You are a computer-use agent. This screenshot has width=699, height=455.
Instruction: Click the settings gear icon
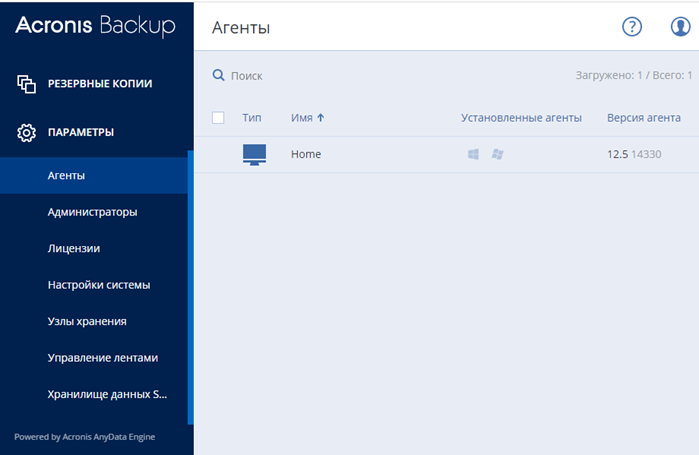coord(27,132)
